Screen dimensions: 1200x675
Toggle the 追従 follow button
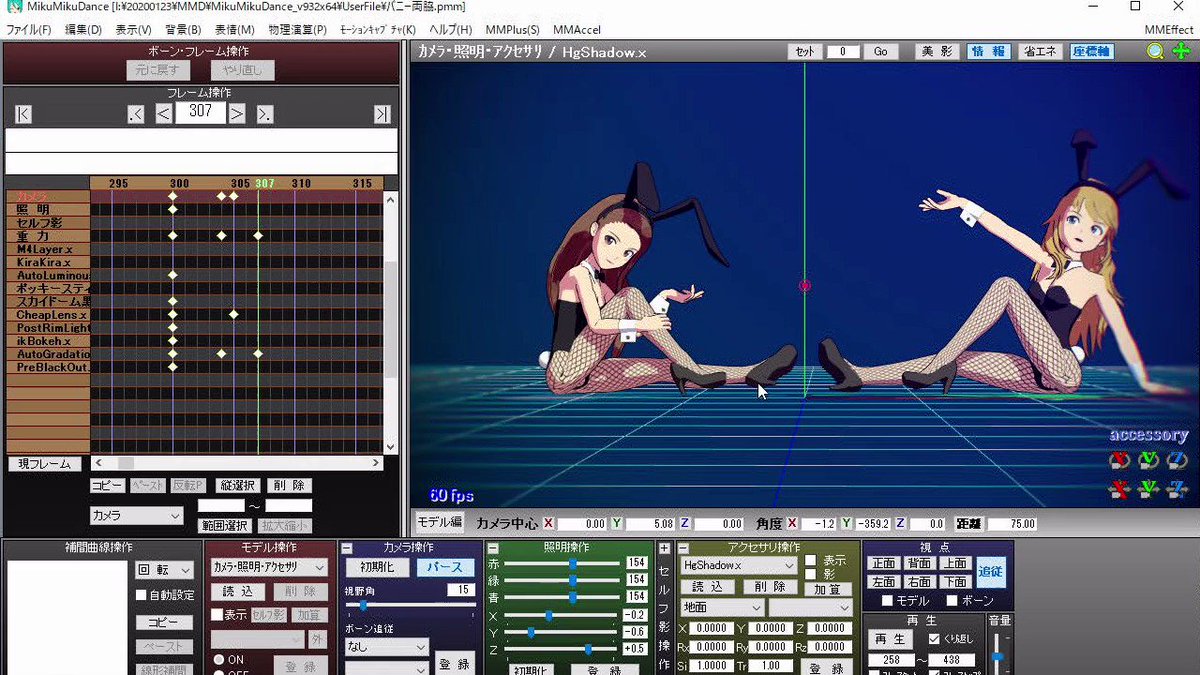tap(991, 571)
